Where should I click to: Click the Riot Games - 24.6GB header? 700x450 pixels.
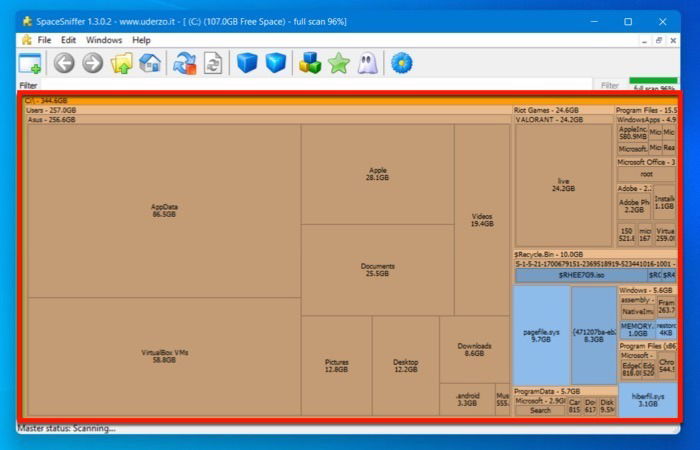563,110
